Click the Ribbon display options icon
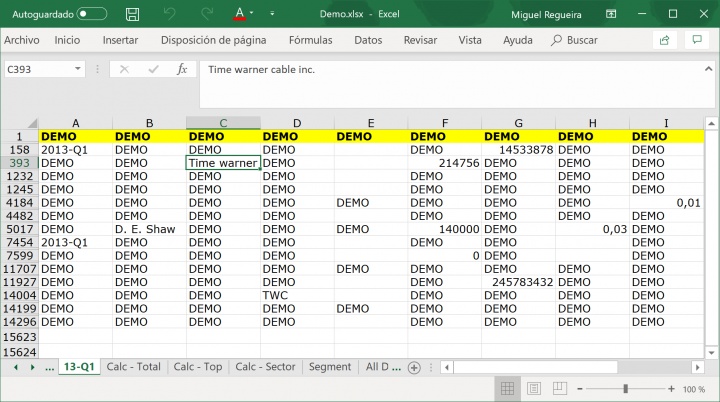Screen dimensions: 720x402 pyautogui.click(x=611, y=14)
